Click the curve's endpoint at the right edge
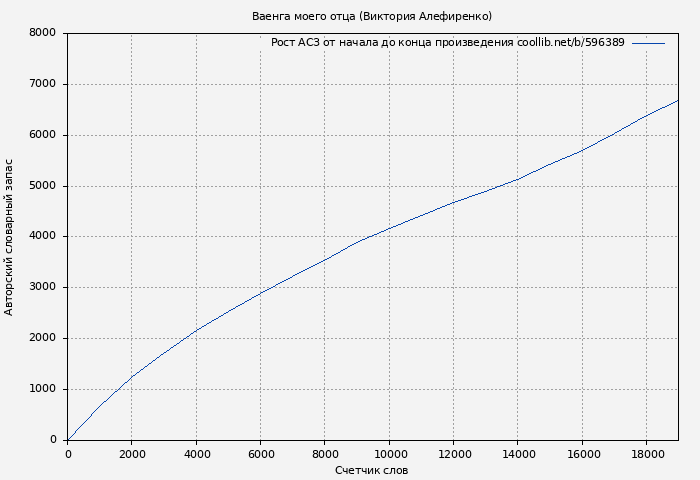Image resolution: width=700 pixels, height=480 pixels. [677, 100]
